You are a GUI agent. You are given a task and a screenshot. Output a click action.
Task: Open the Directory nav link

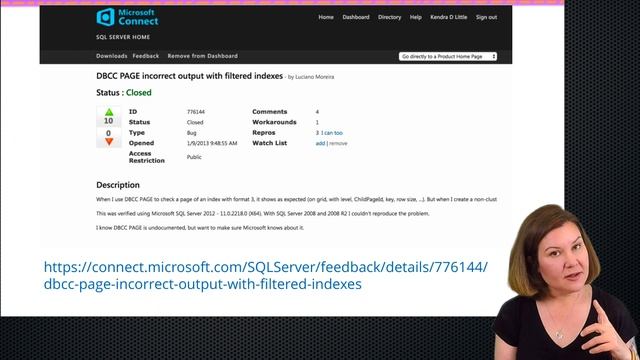pyautogui.click(x=389, y=17)
